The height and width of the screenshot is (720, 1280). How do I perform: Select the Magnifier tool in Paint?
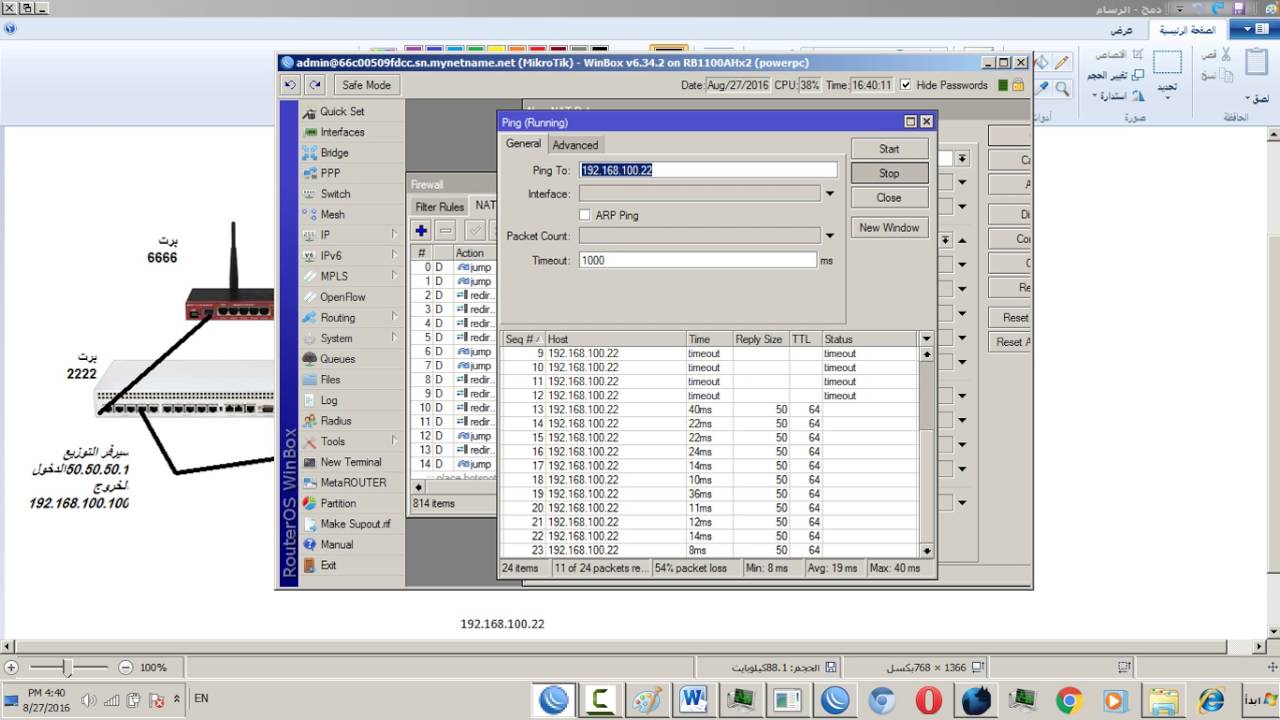1062,88
